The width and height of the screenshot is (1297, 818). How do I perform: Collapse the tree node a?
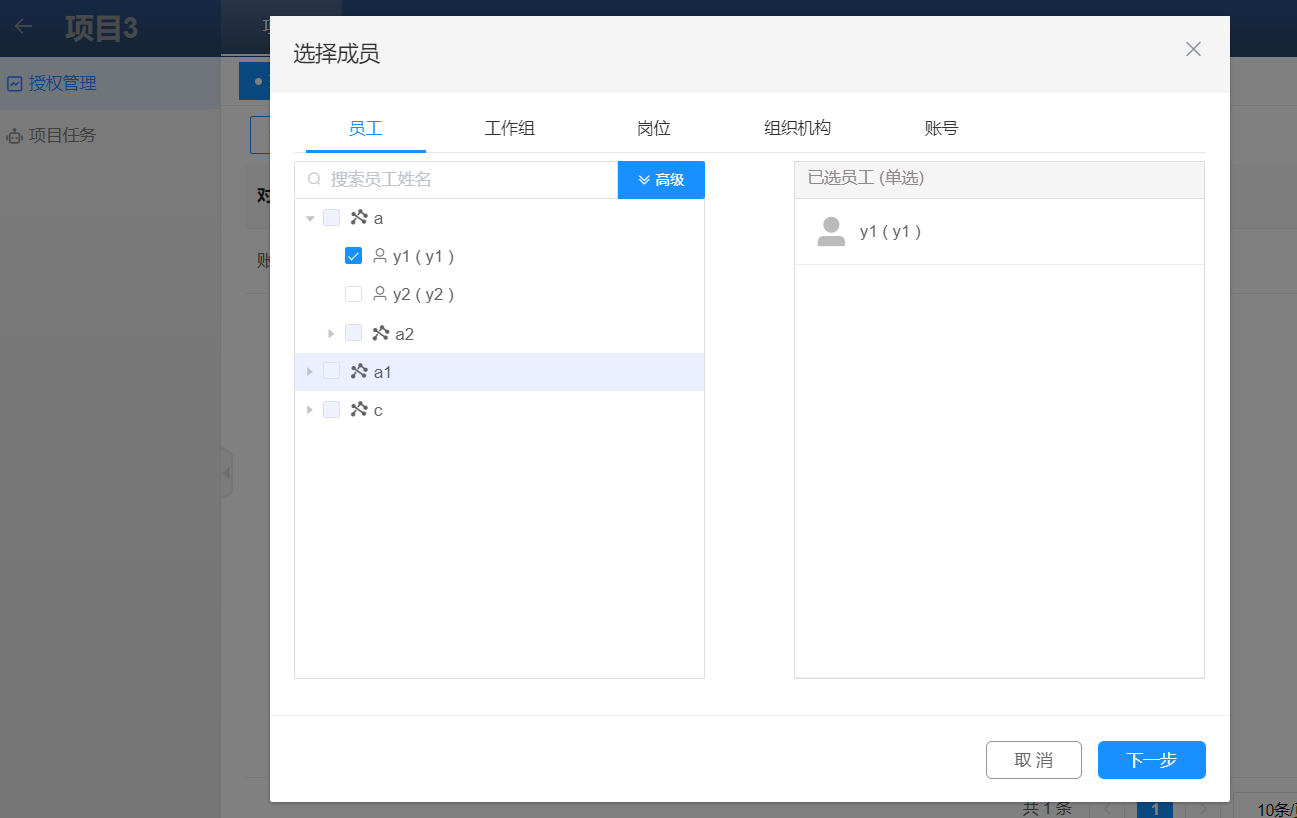click(x=310, y=218)
